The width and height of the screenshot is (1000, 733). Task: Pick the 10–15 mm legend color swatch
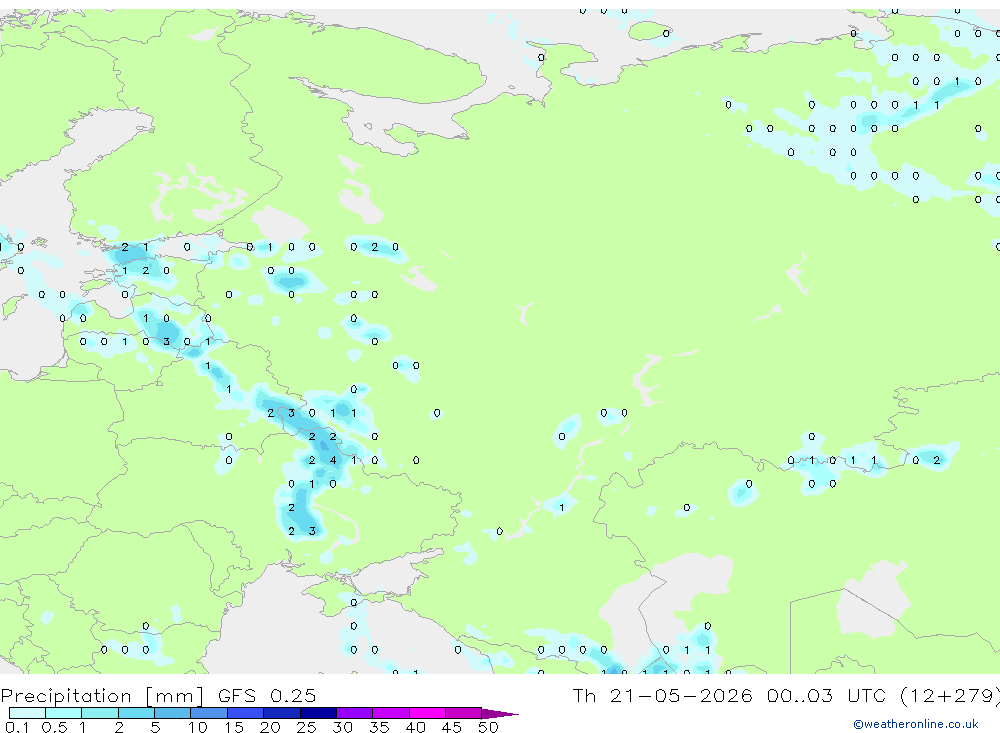click(209, 713)
